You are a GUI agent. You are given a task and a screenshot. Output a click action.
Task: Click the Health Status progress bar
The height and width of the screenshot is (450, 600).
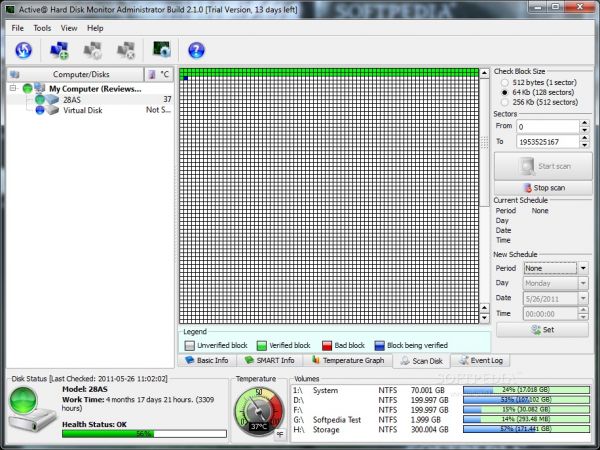144,434
